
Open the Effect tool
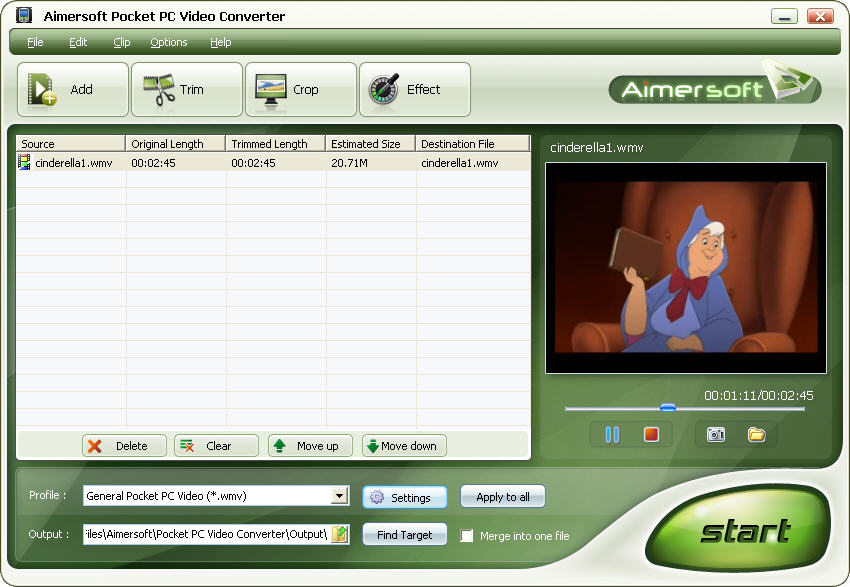tap(415, 89)
